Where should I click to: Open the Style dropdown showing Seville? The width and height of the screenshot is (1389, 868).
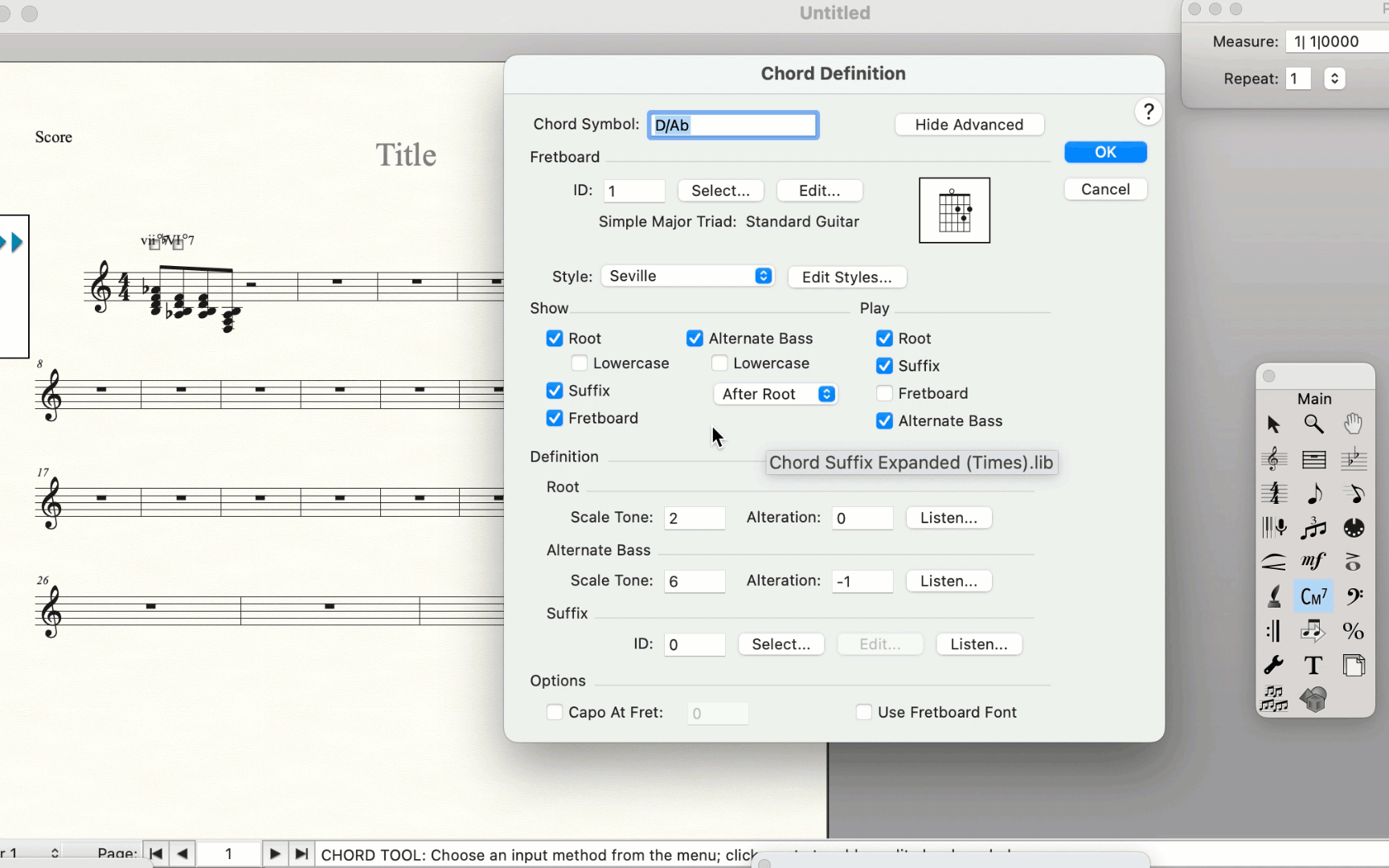click(x=688, y=276)
